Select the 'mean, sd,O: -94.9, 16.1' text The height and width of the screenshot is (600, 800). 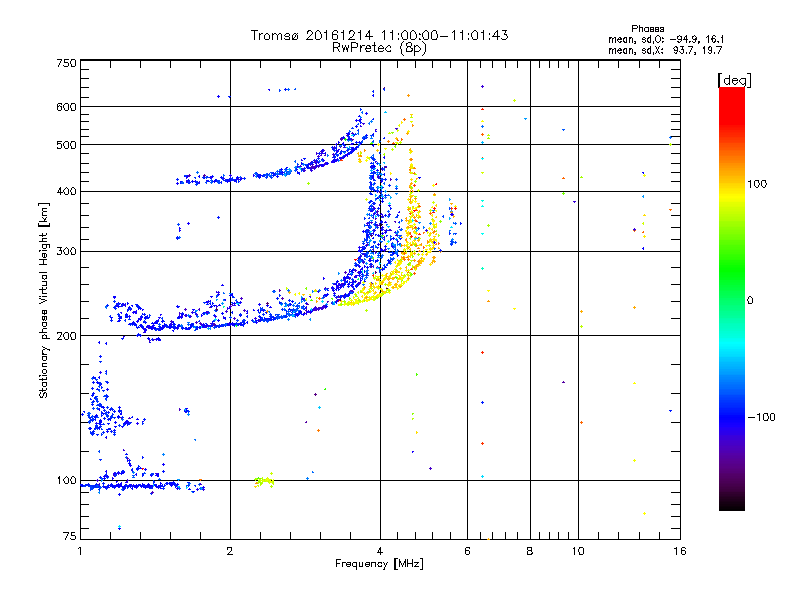(666, 39)
